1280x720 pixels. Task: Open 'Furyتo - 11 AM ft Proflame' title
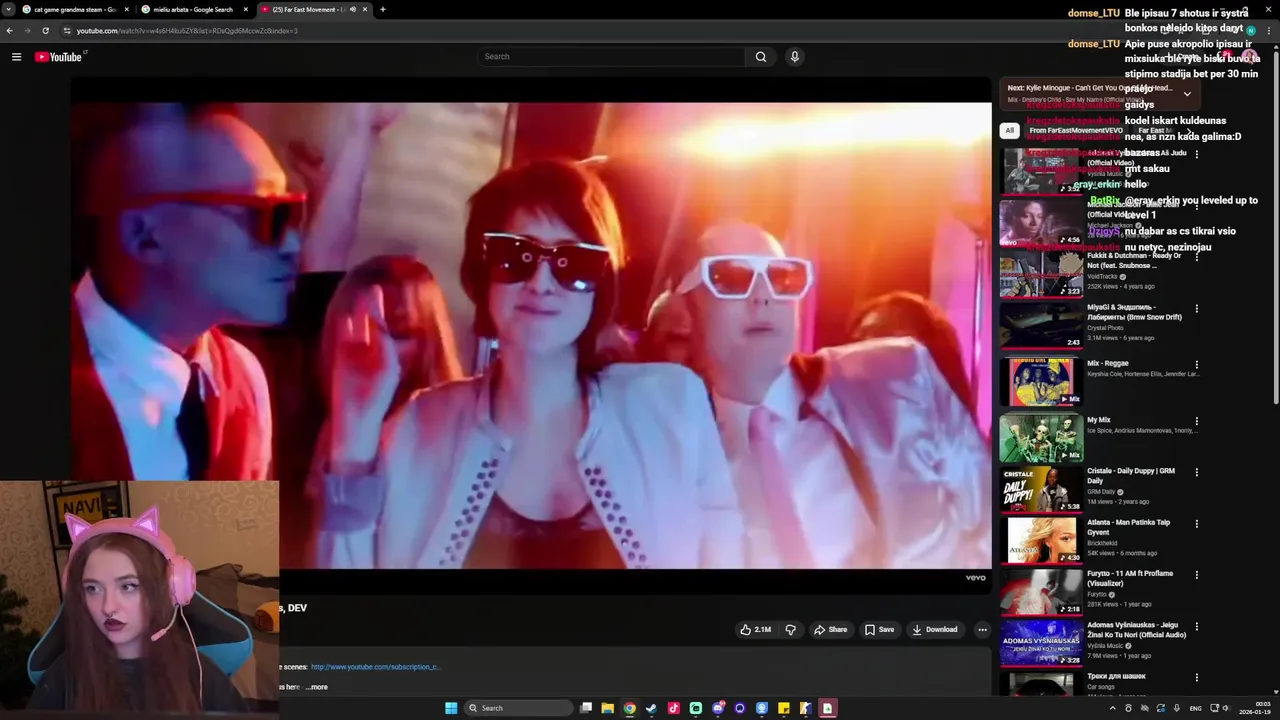click(x=1130, y=578)
